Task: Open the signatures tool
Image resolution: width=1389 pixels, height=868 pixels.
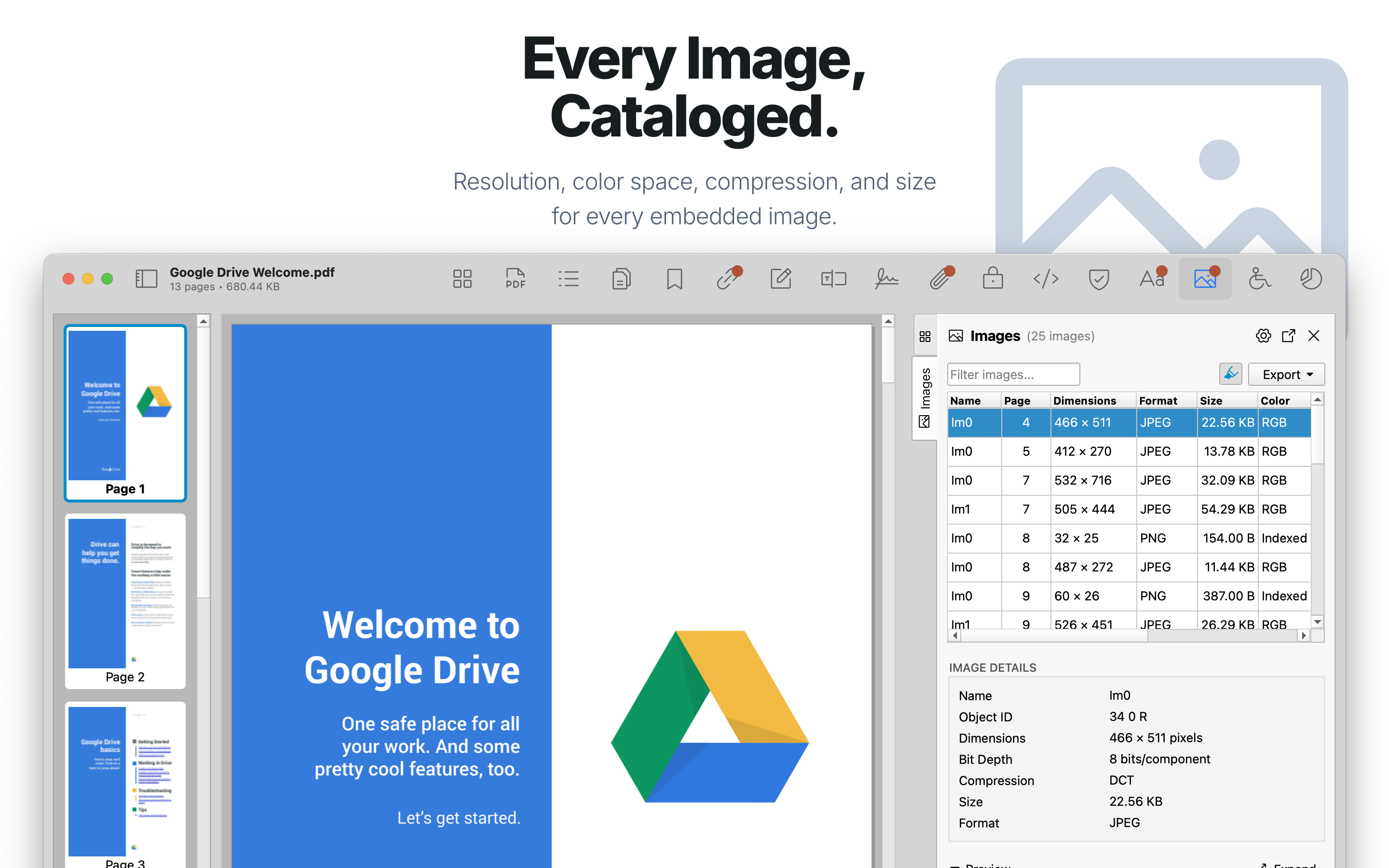Action: (887, 279)
